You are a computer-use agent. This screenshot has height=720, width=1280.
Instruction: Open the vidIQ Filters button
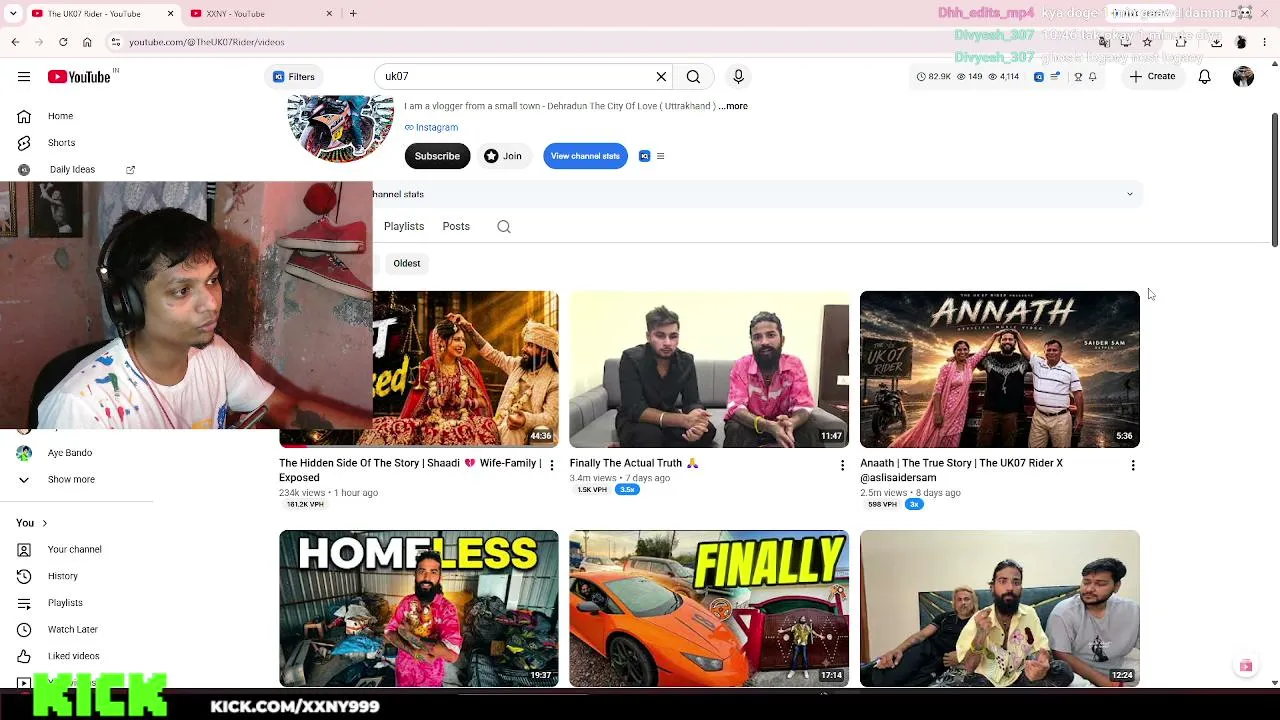[294, 77]
